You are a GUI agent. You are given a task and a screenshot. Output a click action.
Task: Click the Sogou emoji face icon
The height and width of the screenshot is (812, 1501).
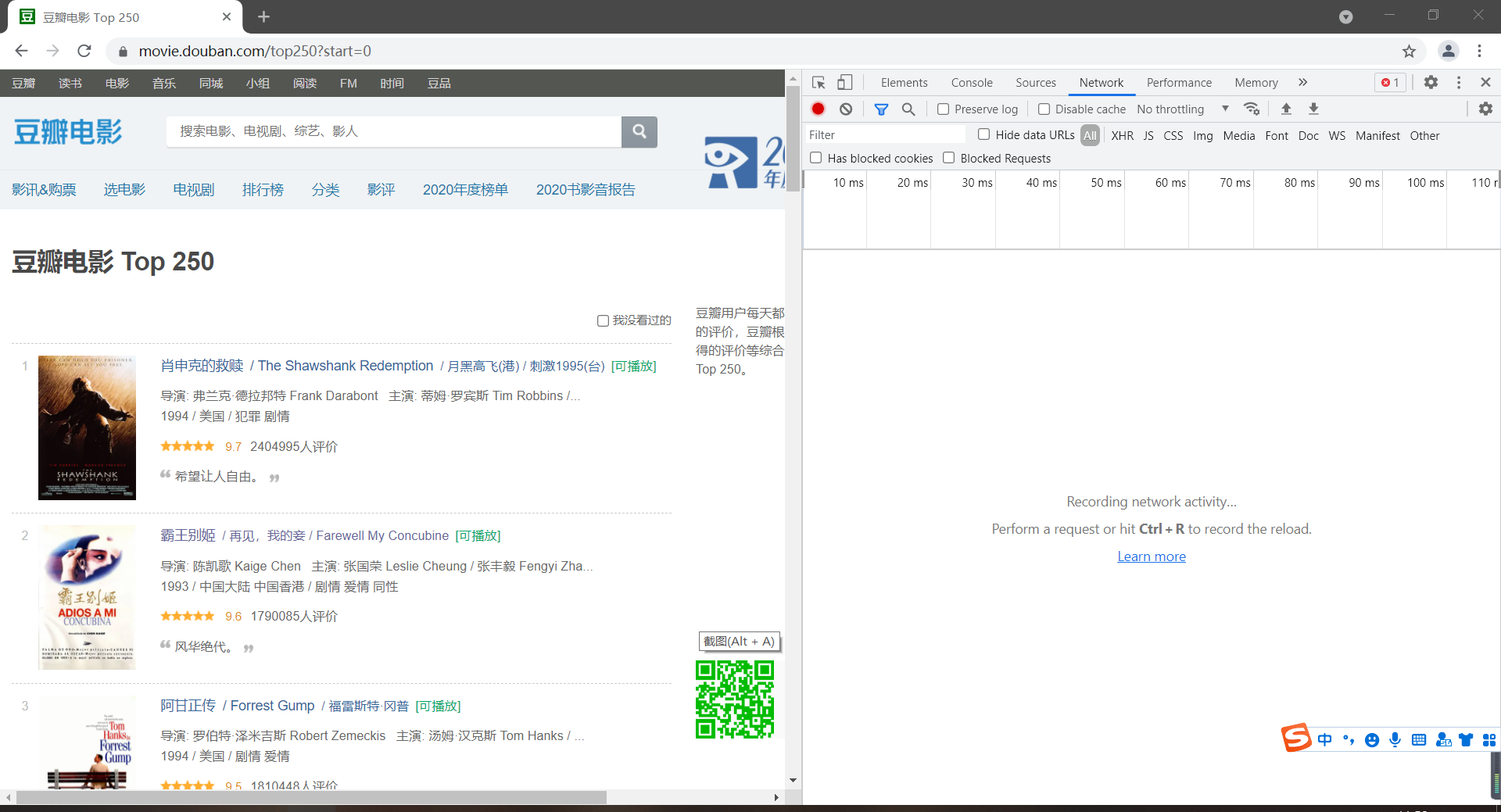[1372, 740]
